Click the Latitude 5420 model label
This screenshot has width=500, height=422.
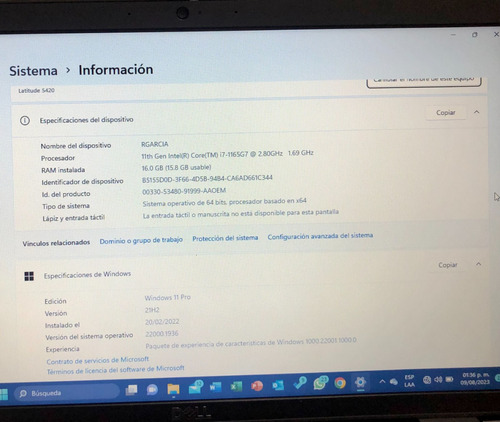[36, 91]
